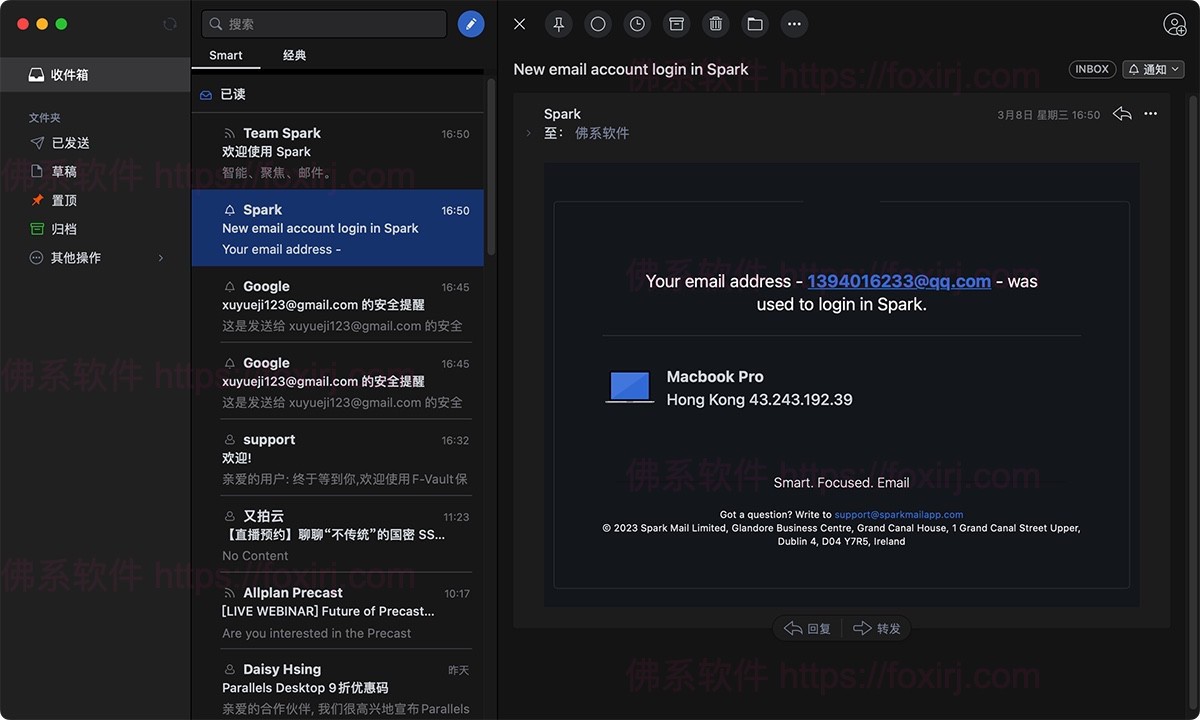Snooze the email with the clock icon
Viewport: 1200px width, 720px height.
coord(637,24)
